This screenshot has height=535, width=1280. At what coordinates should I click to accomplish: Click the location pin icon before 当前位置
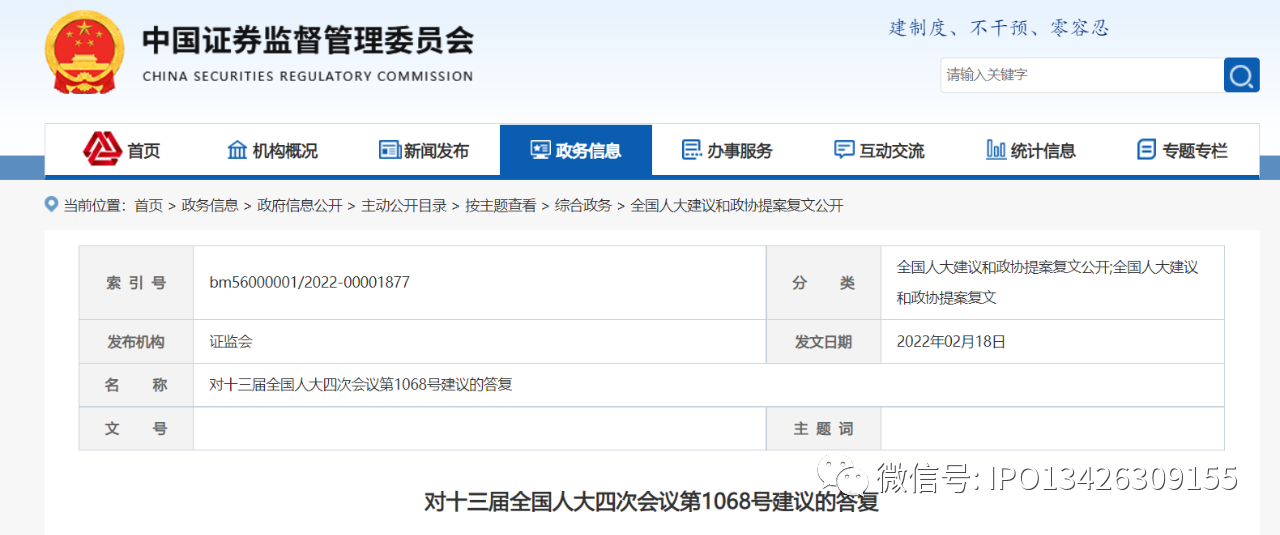51,204
